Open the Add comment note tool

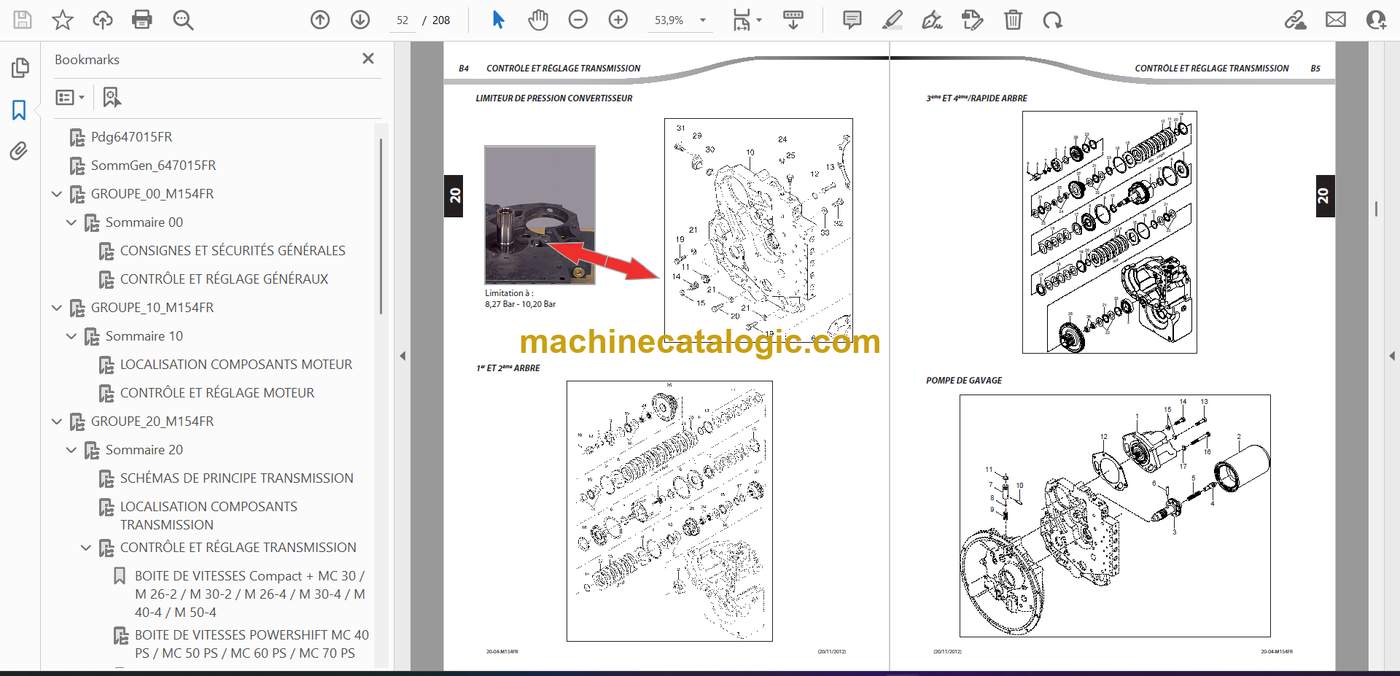(852, 20)
